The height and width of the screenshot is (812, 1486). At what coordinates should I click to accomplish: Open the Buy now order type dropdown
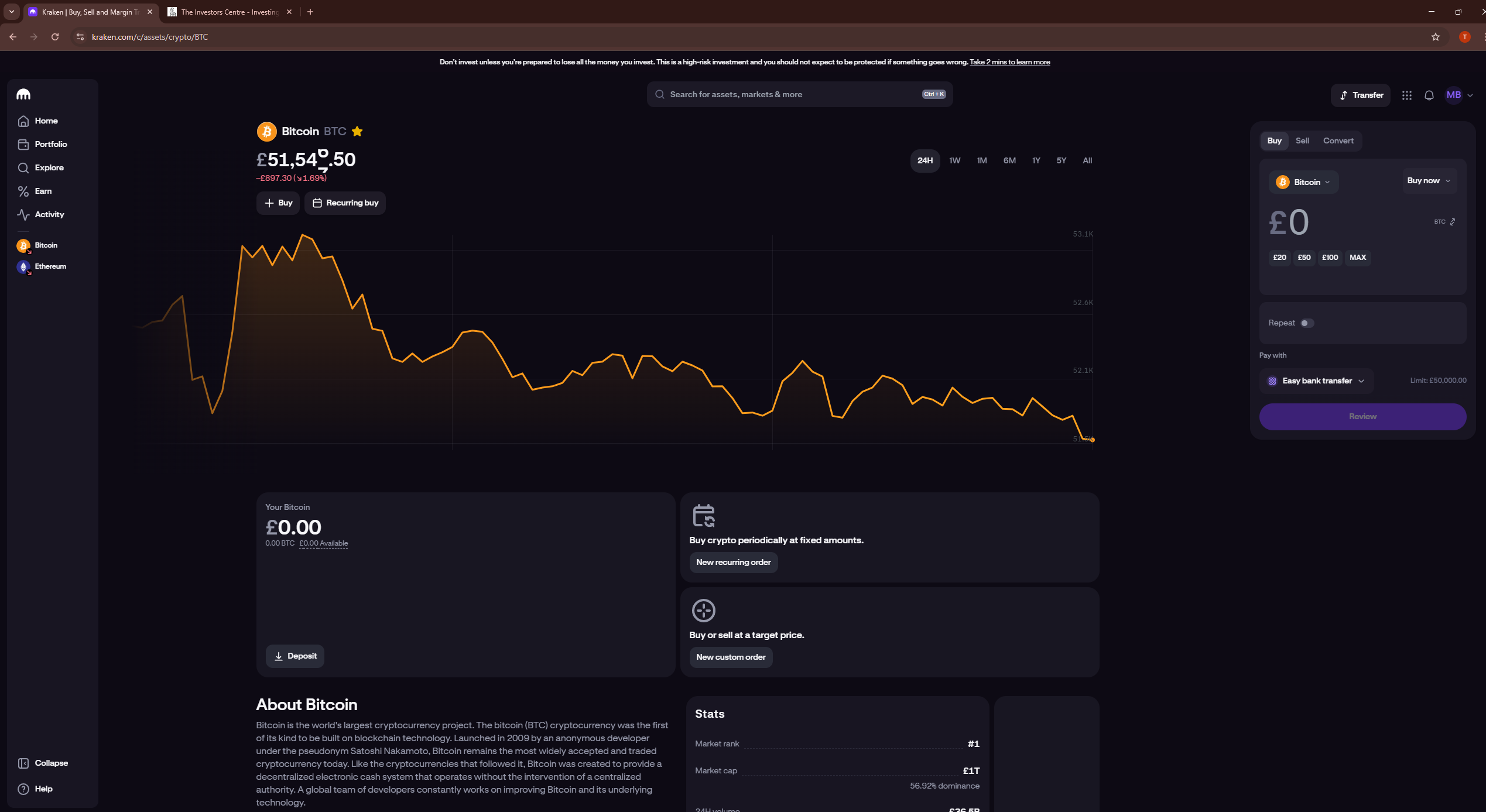click(1429, 180)
